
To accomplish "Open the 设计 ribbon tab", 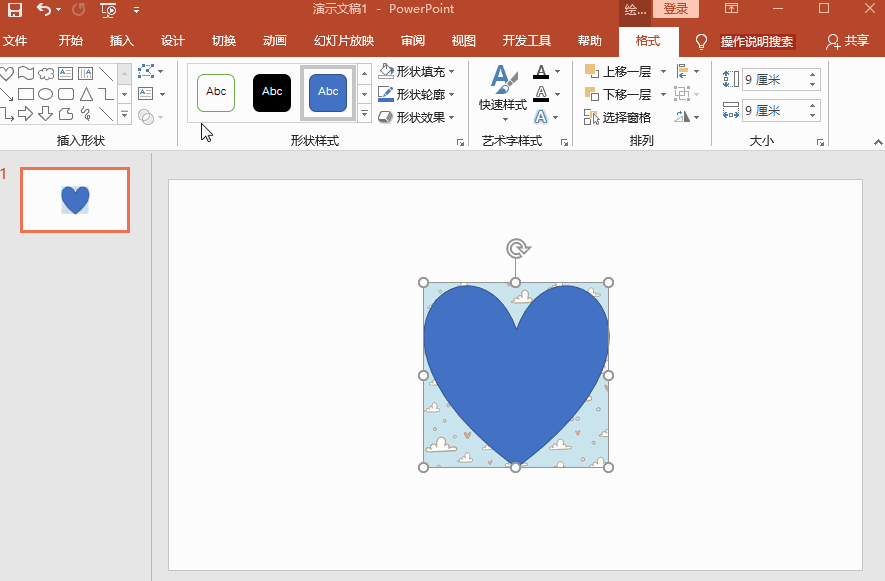I will [x=171, y=41].
